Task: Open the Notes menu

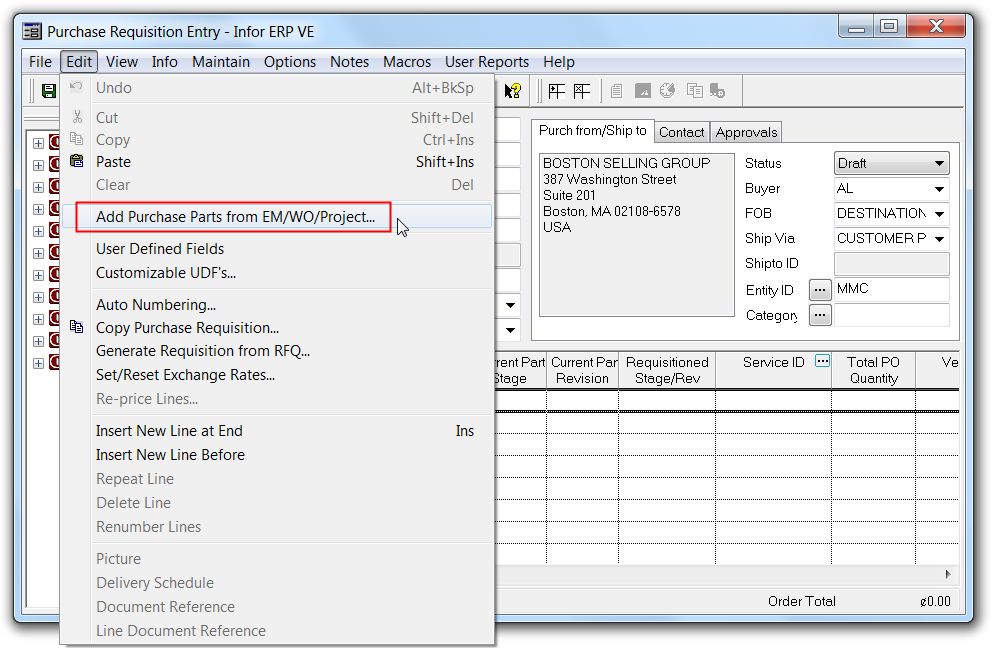Action: (x=349, y=62)
